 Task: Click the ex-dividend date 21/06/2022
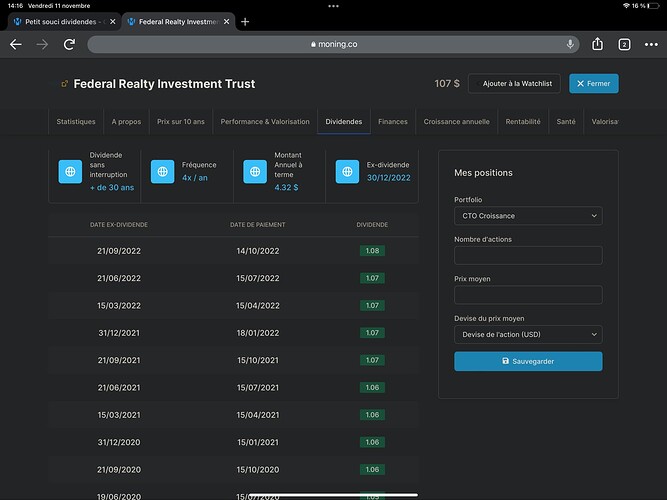(x=119, y=278)
